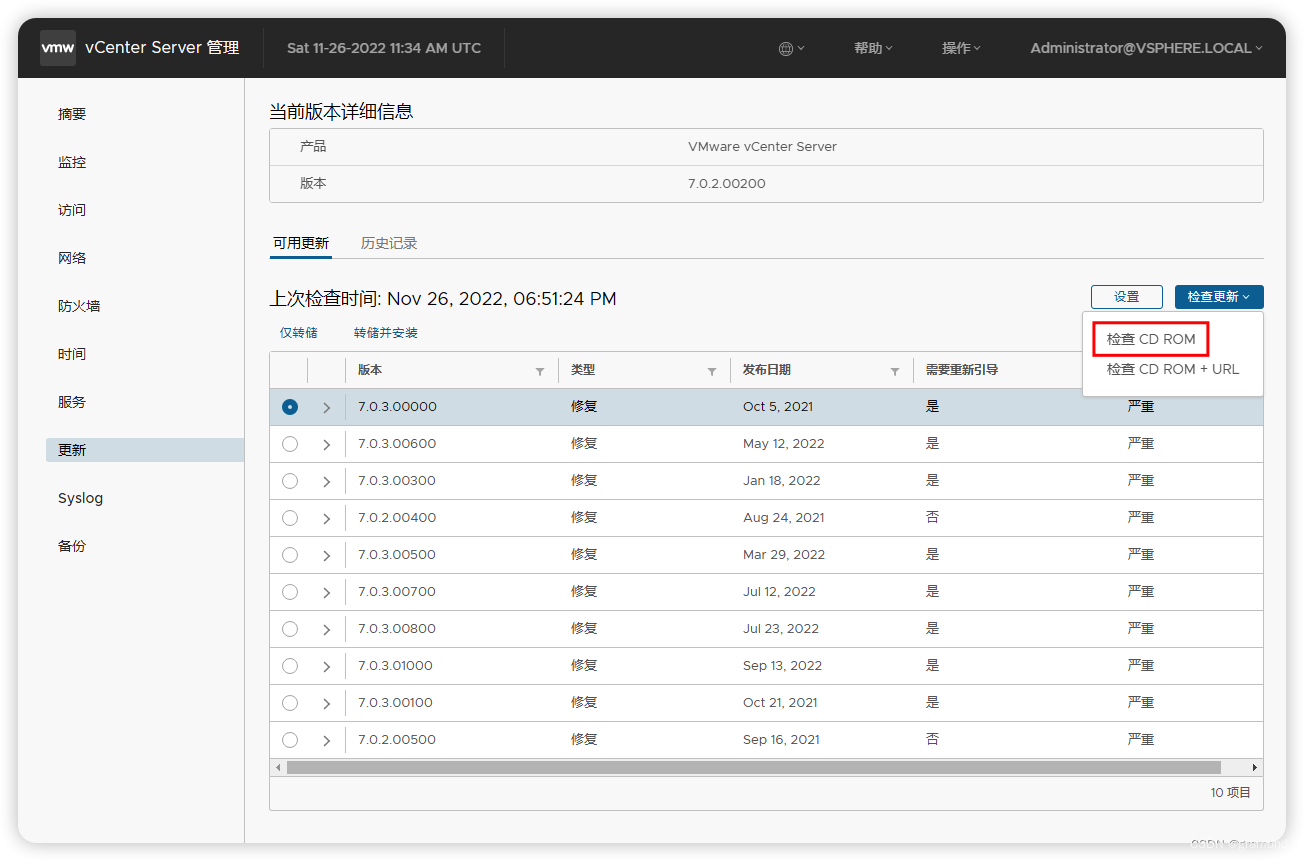The image size is (1304, 861).
Task: Click the 需要重新引导 column header
Action: [962, 370]
